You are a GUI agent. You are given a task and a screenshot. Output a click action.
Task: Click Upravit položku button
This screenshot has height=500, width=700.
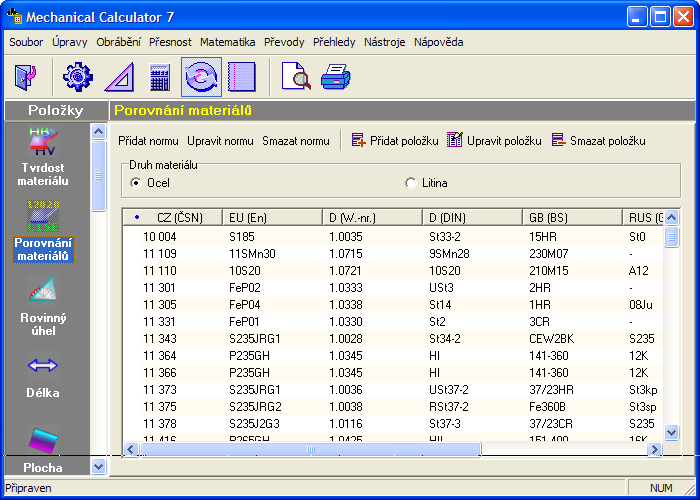(494, 141)
